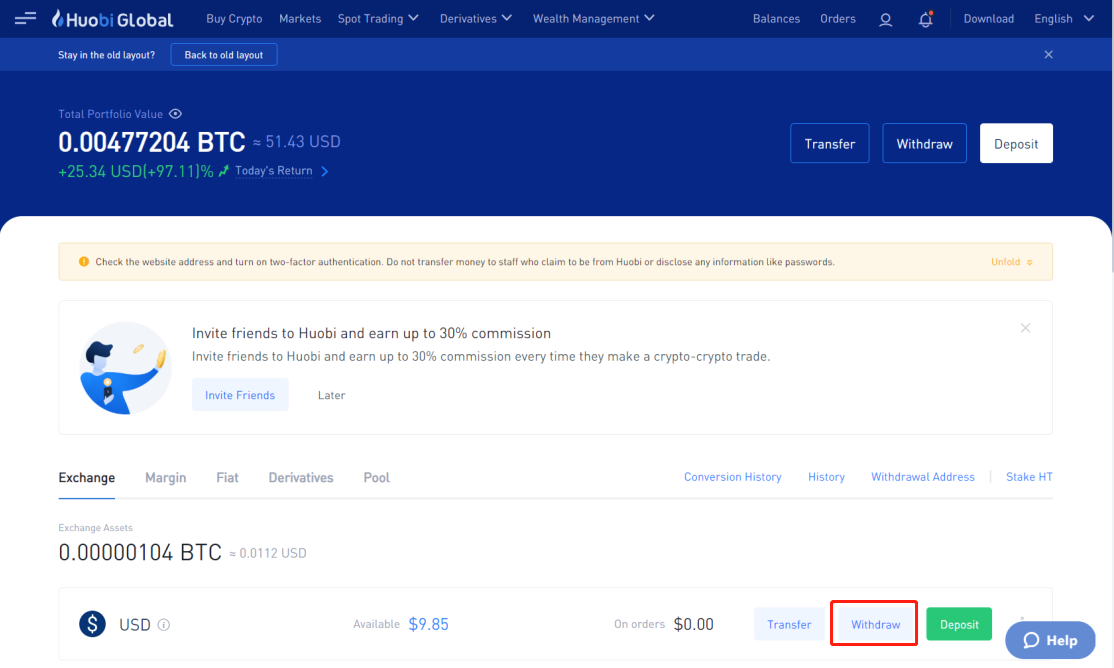This screenshot has width=1114, height=668.
Task: Click the green Deposit button for USD
Action: 959,624
